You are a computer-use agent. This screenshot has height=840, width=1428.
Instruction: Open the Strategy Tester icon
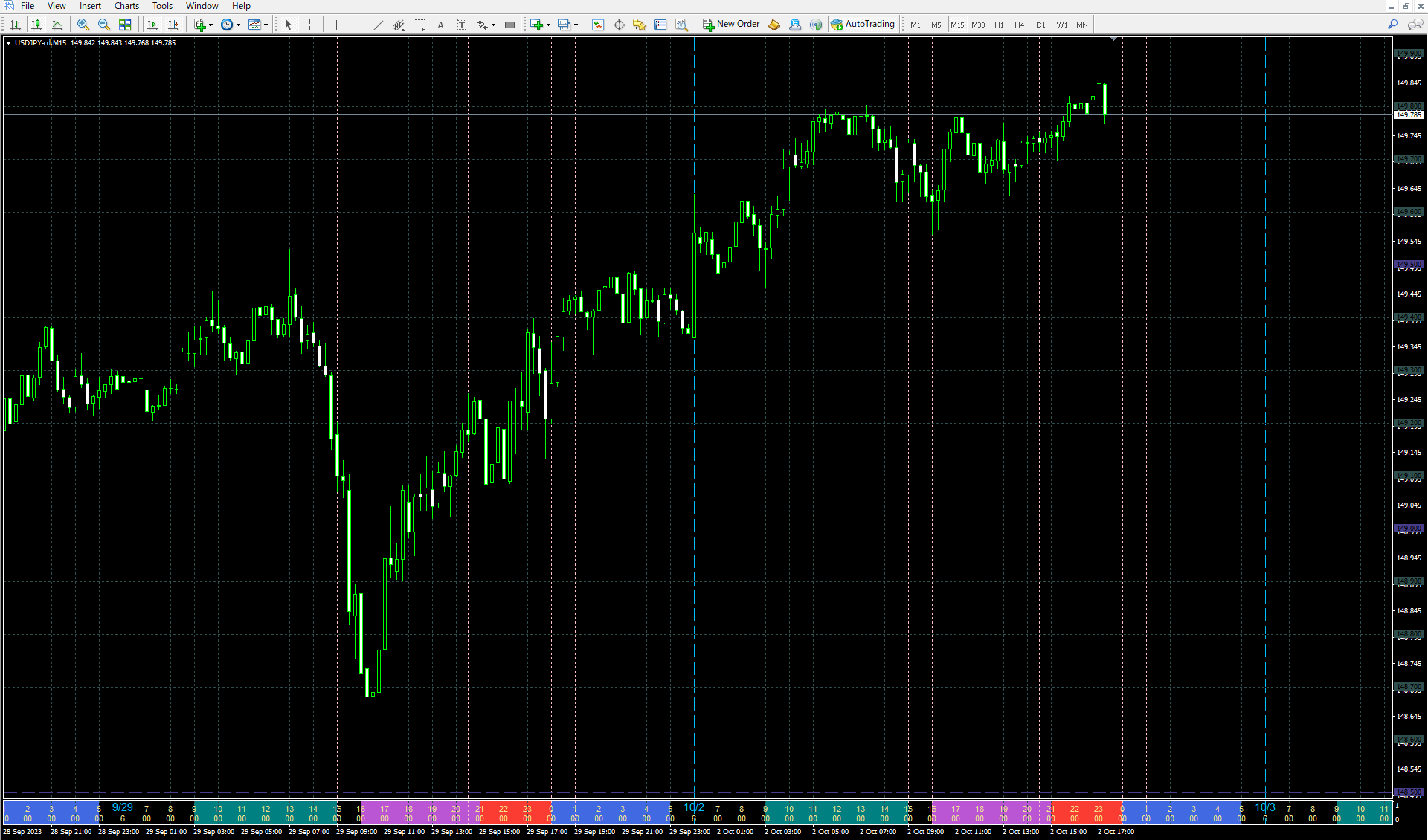681,25
